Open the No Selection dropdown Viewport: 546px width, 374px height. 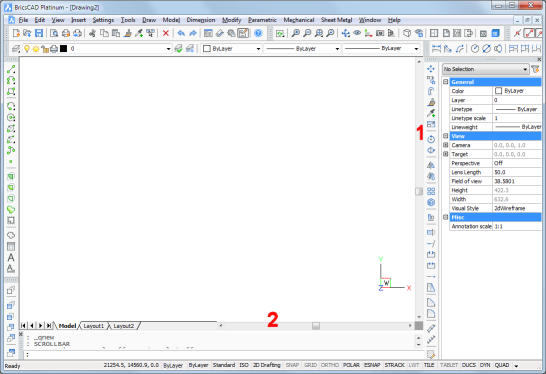pyautogui.click(x=486, y=69)
